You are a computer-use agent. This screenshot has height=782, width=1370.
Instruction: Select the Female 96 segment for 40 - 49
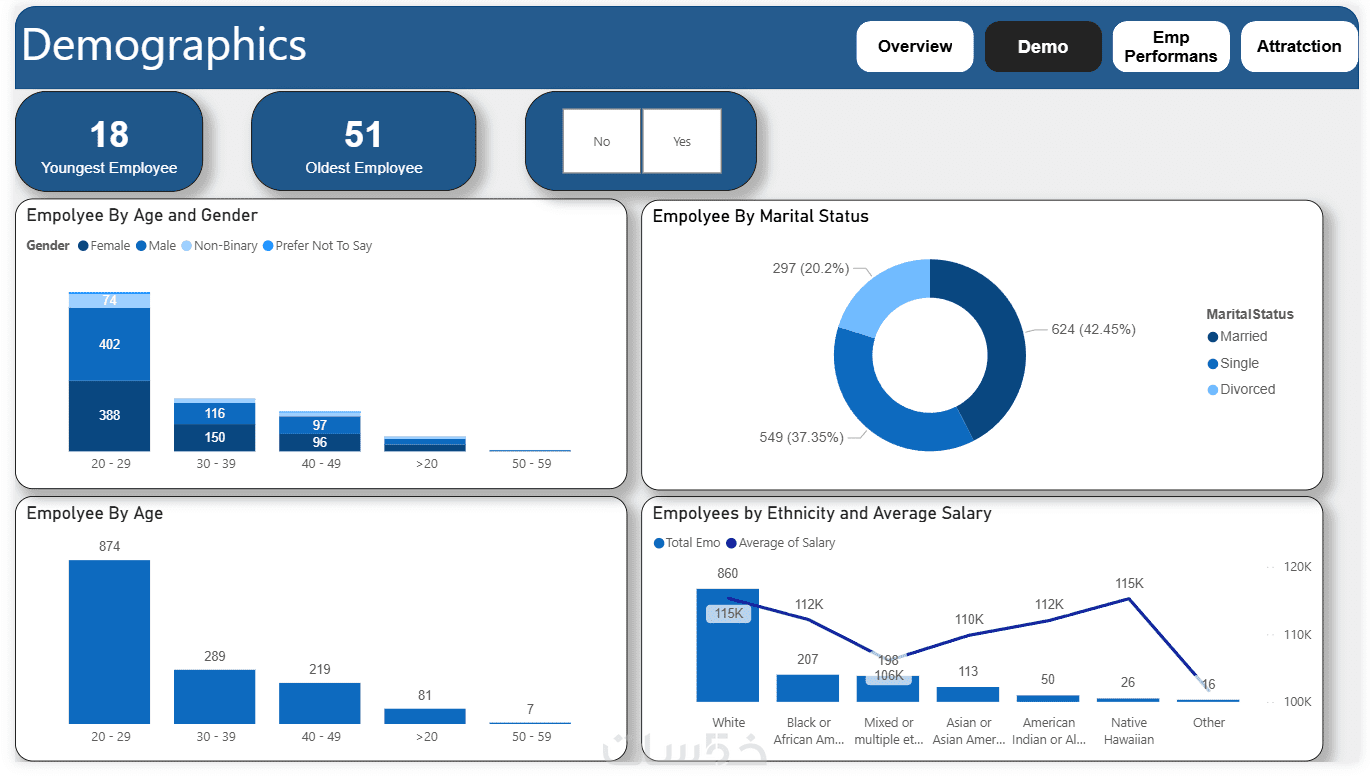point(320,442)
